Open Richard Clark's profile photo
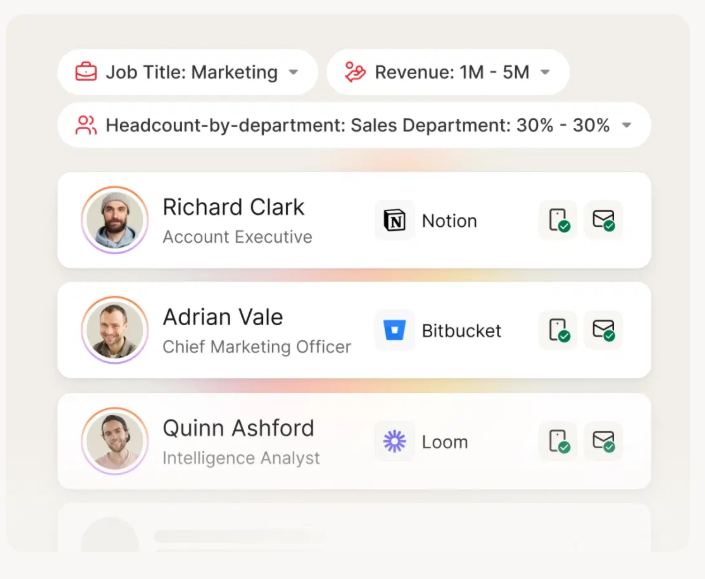This screenshot has height=579, width=705. [115, 220]
